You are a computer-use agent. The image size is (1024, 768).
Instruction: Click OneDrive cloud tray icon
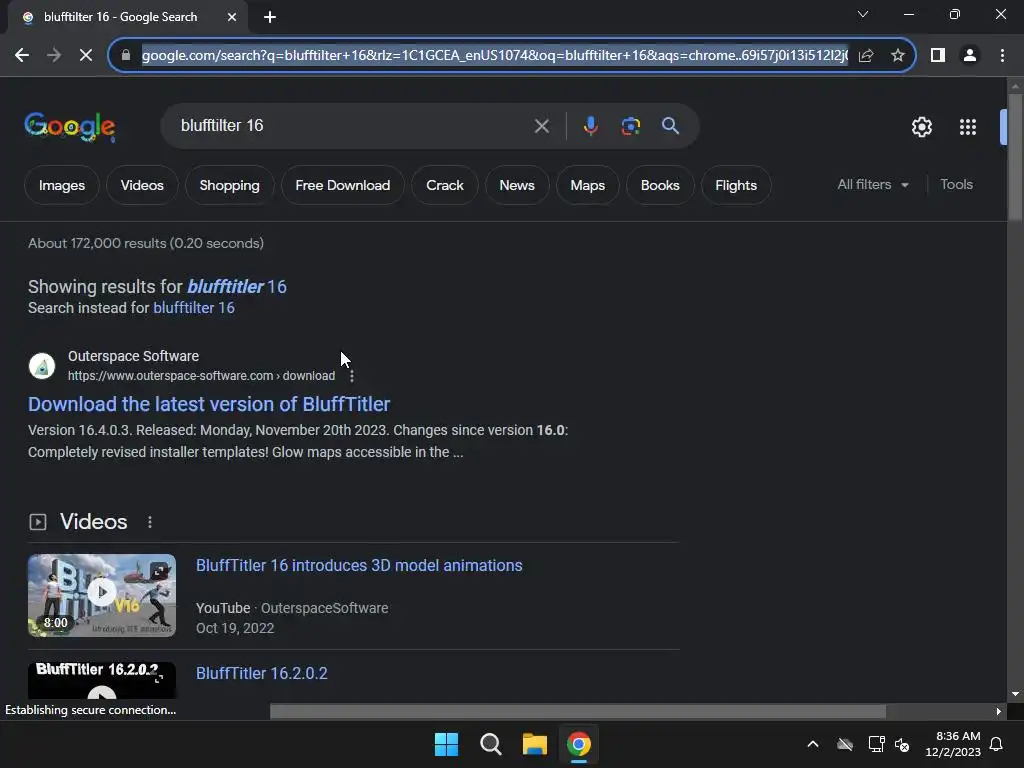point(845,744)
